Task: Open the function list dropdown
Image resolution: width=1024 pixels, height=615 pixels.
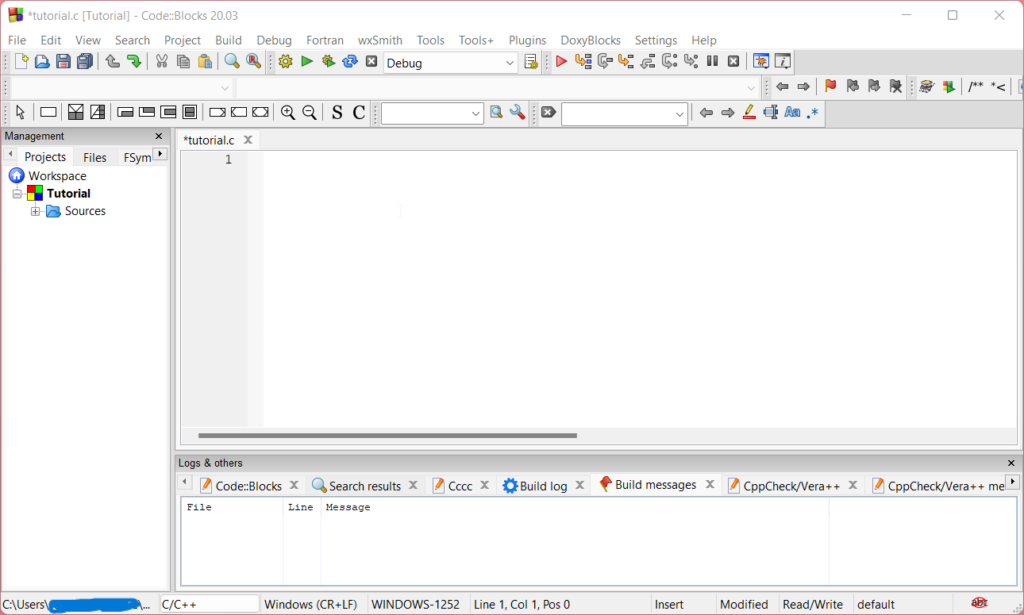Action: (751, 88)
